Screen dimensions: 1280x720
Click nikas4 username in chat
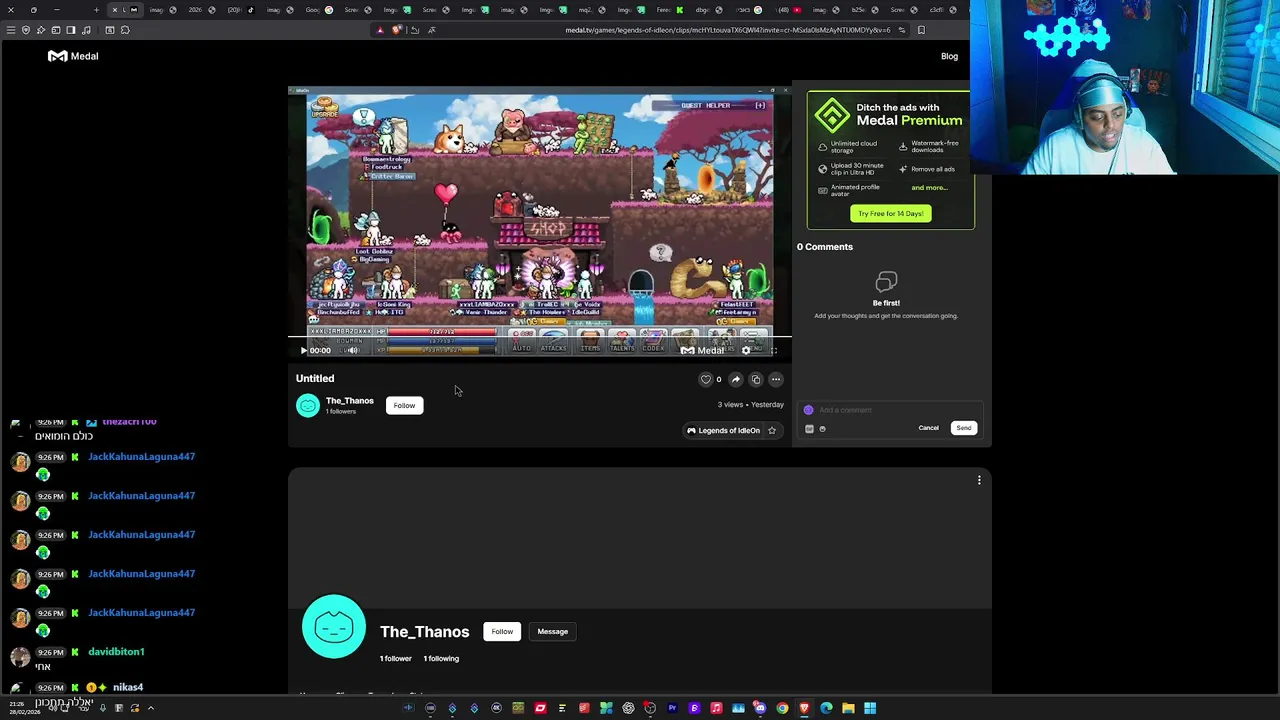[128, 688]
